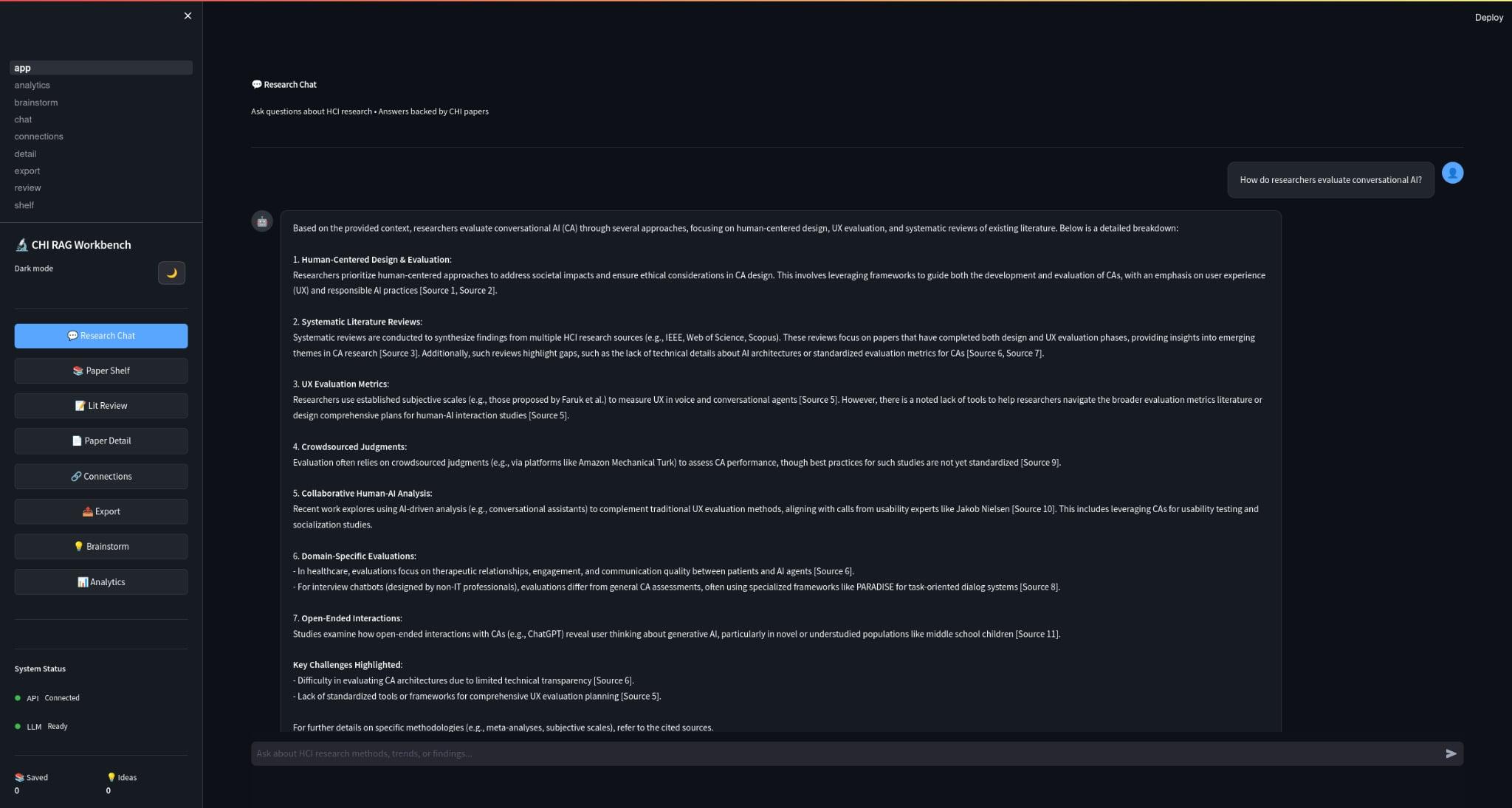Open the Lit Review section
Image resolution: width=1512 pixels, height=808 pixels.
click(x=101, y=406)
